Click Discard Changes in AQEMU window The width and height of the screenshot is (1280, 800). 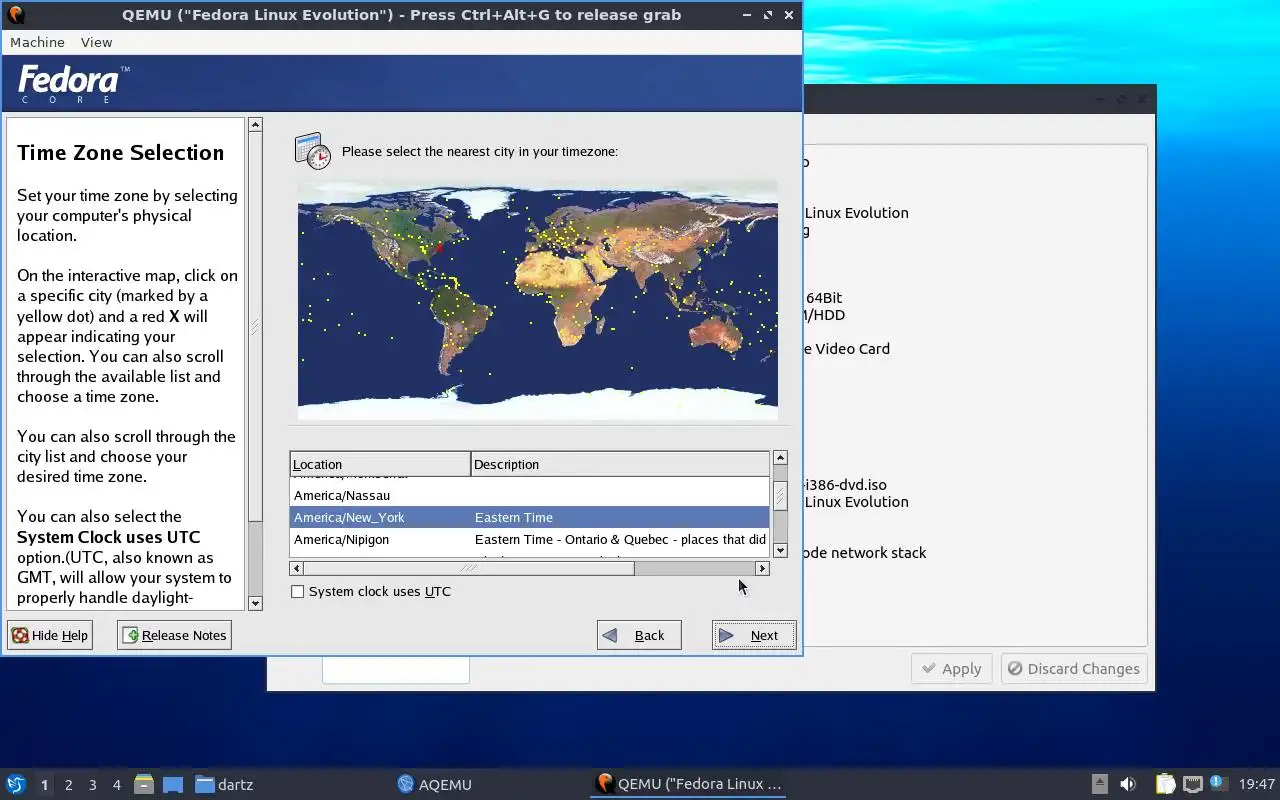point(1074,669)
